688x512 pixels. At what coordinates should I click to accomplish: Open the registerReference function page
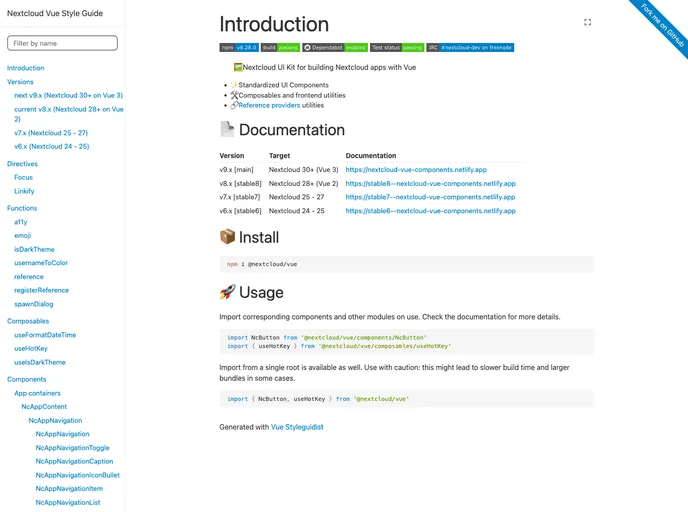(41, 290)
